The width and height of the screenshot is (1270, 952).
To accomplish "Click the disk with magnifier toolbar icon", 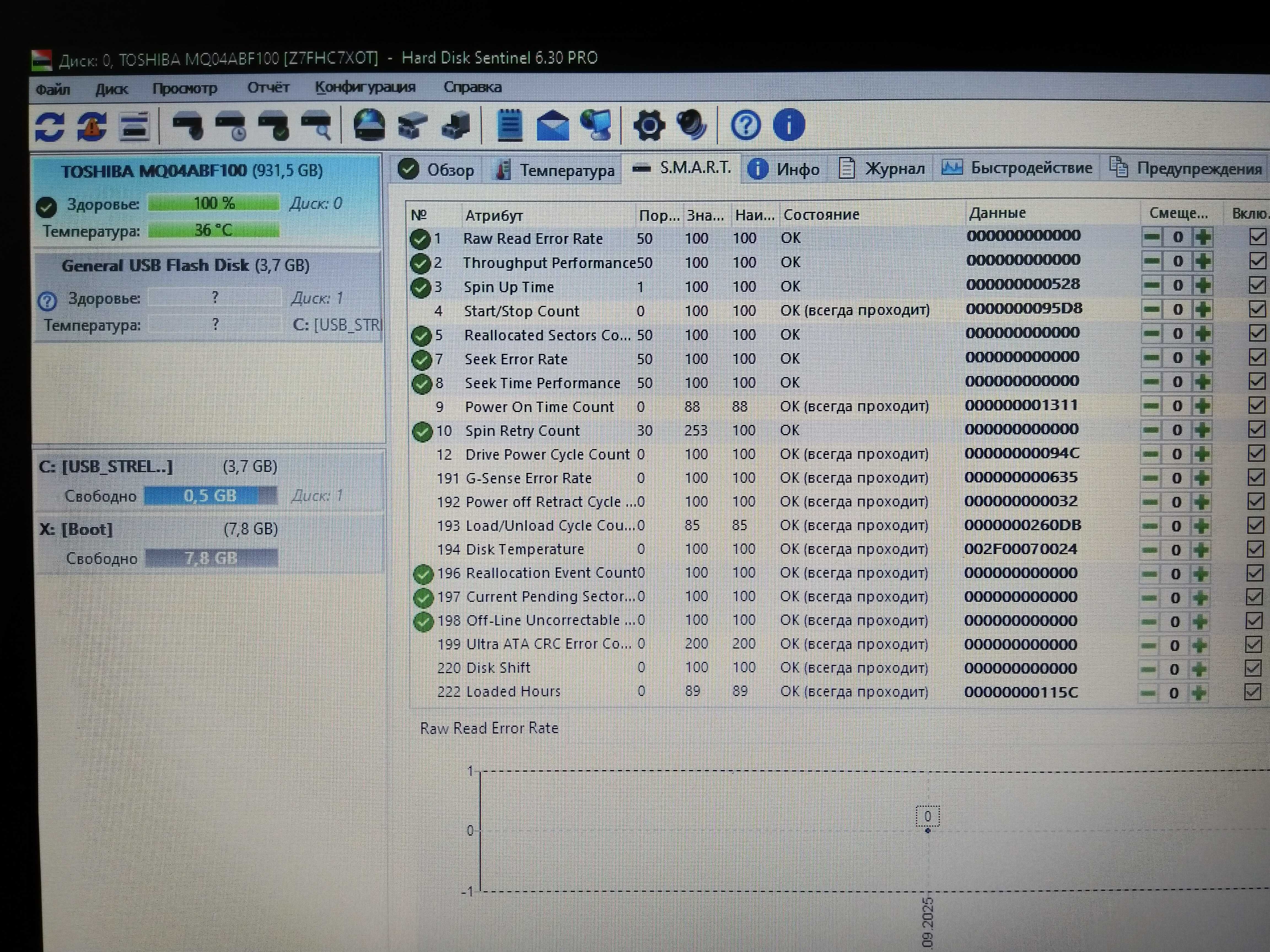I will [316, 126].
